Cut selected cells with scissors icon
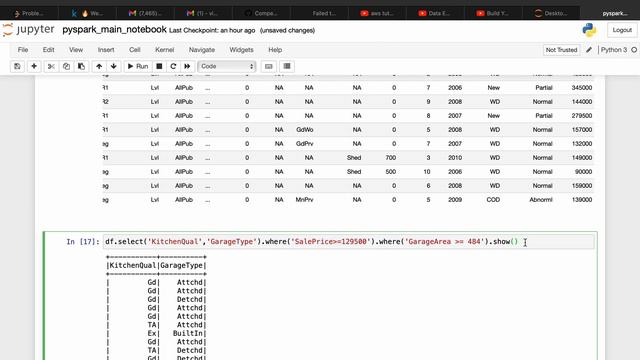The image size is (640, 360). click(x=51, y=66)
